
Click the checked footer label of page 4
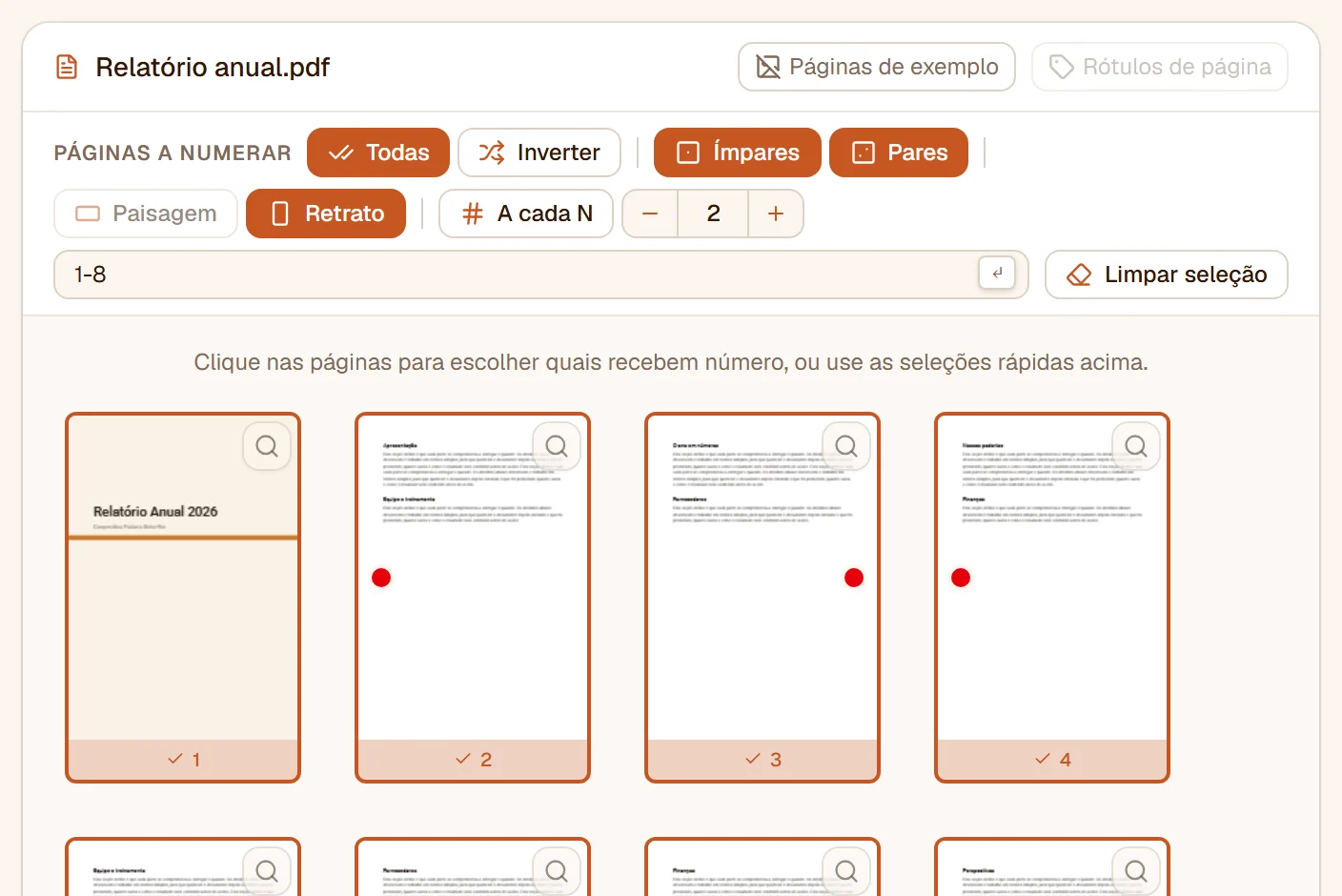pyautogui.click(x=1052, y=760)
